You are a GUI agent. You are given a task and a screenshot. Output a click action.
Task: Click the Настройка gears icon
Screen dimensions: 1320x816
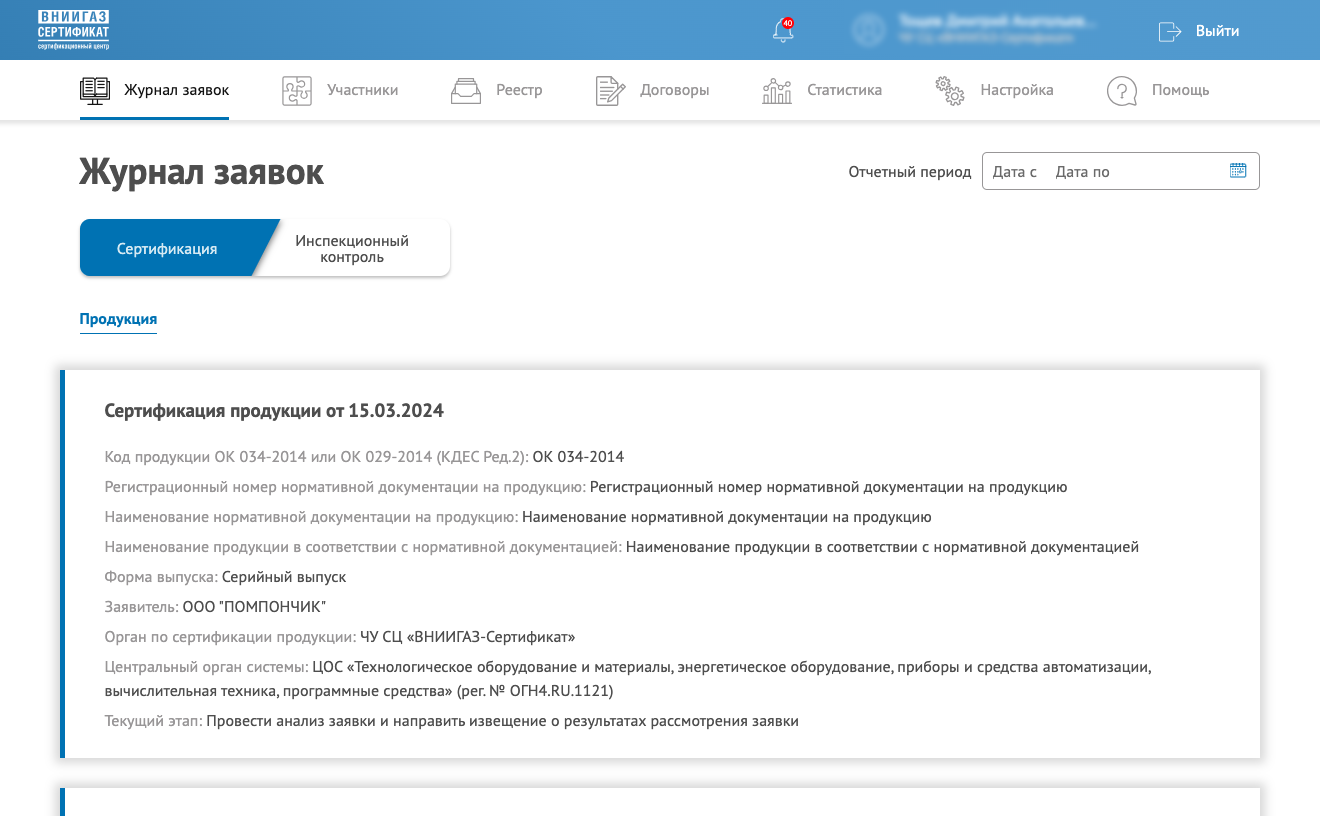pyautogui.click(x=949, y=90)
